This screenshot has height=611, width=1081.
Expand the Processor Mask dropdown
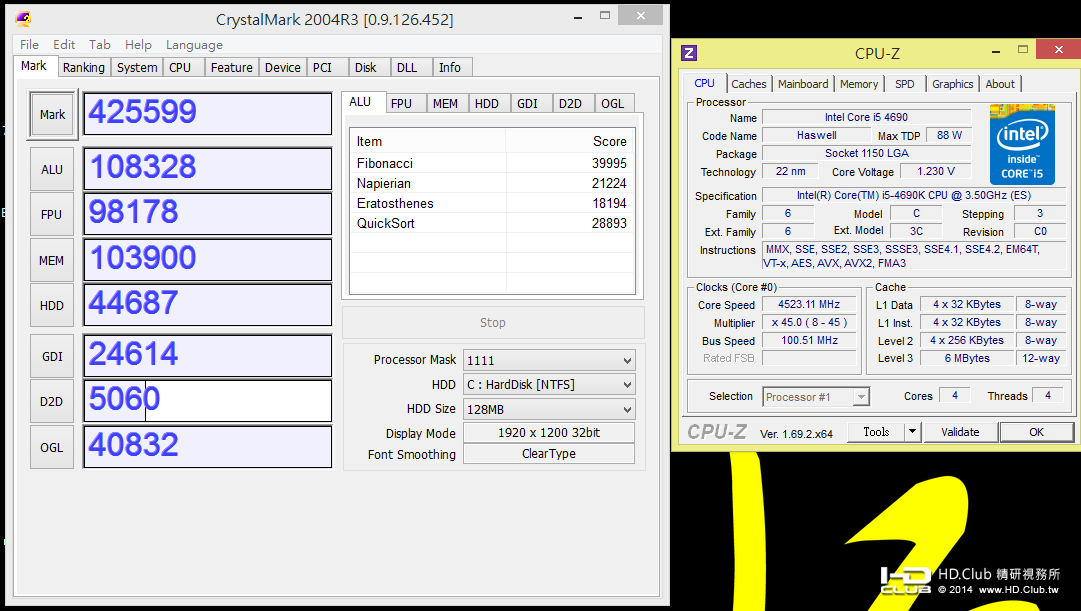click(549, 360)
